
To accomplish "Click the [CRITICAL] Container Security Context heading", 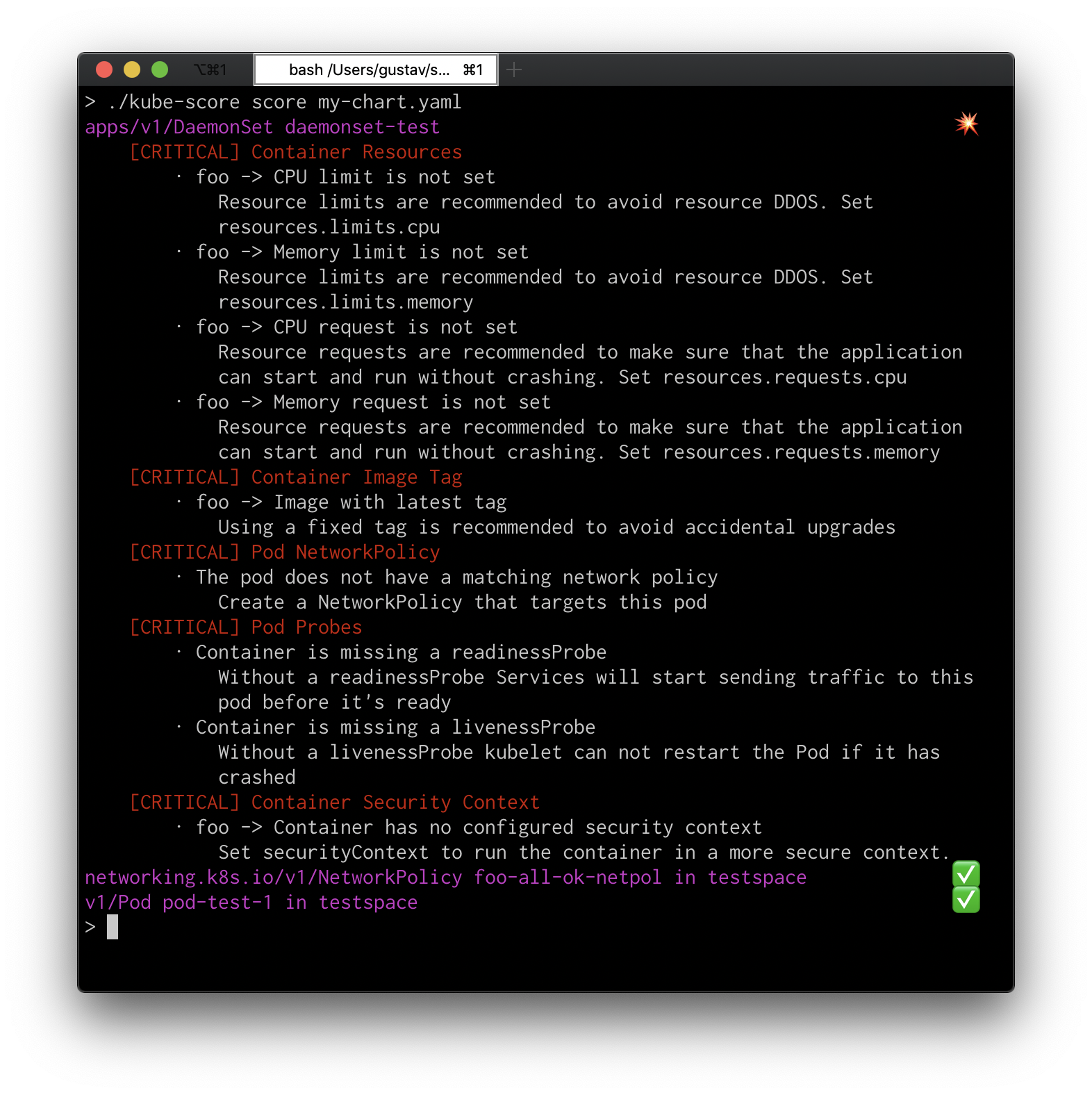I will click(334, 802).
